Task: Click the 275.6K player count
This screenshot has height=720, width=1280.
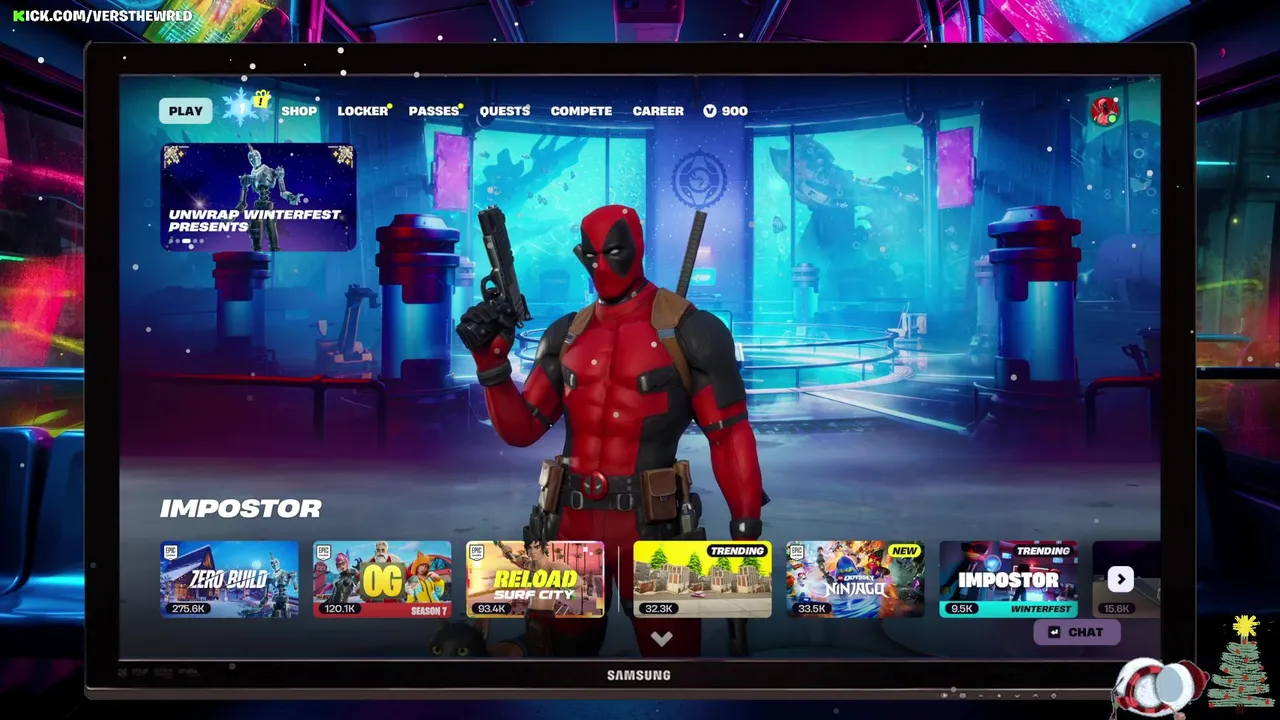Action: click(x=187, y=608)
